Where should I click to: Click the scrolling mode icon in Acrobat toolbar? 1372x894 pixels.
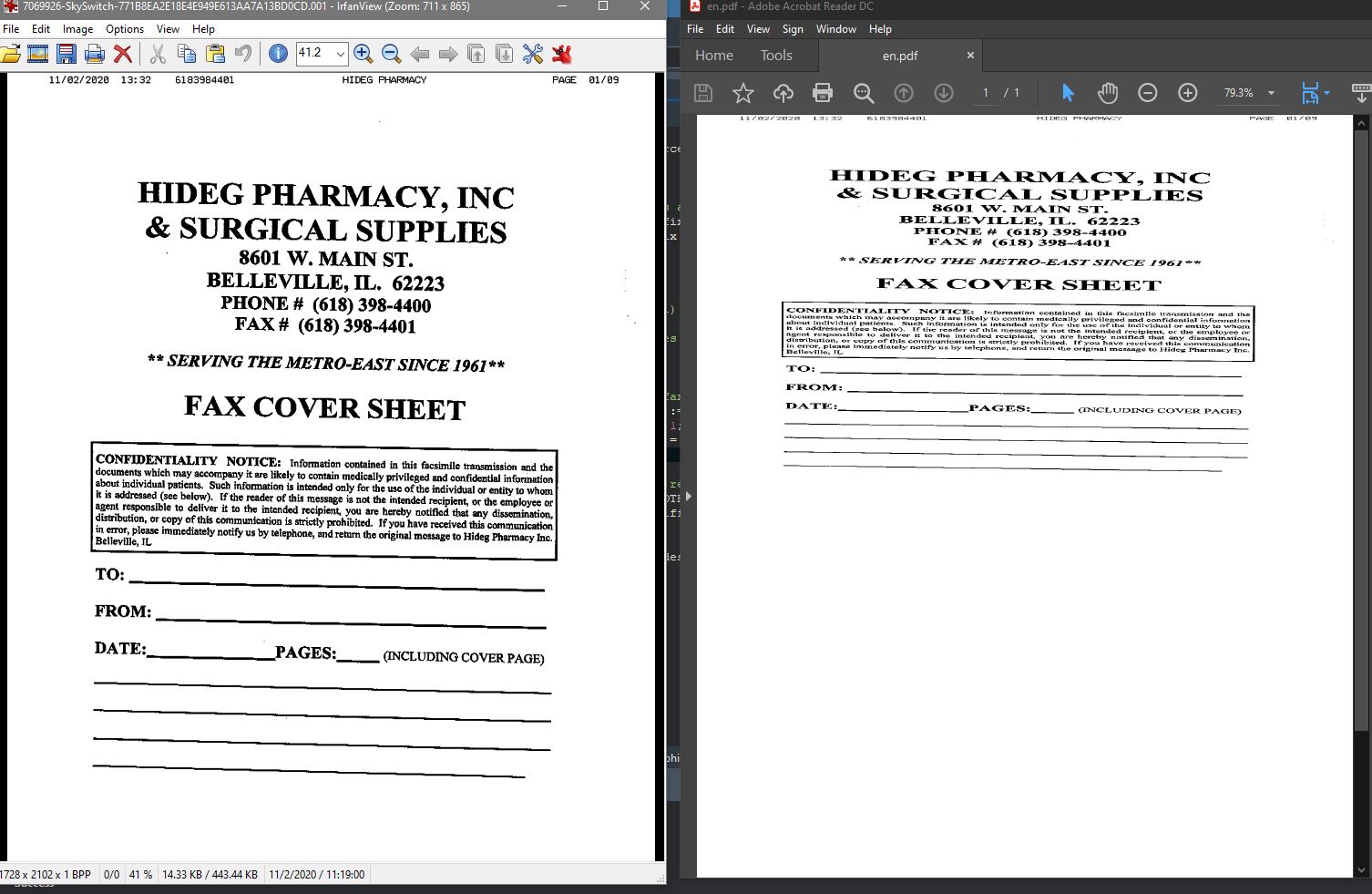pyautogui.click(x=1361, y=93)
